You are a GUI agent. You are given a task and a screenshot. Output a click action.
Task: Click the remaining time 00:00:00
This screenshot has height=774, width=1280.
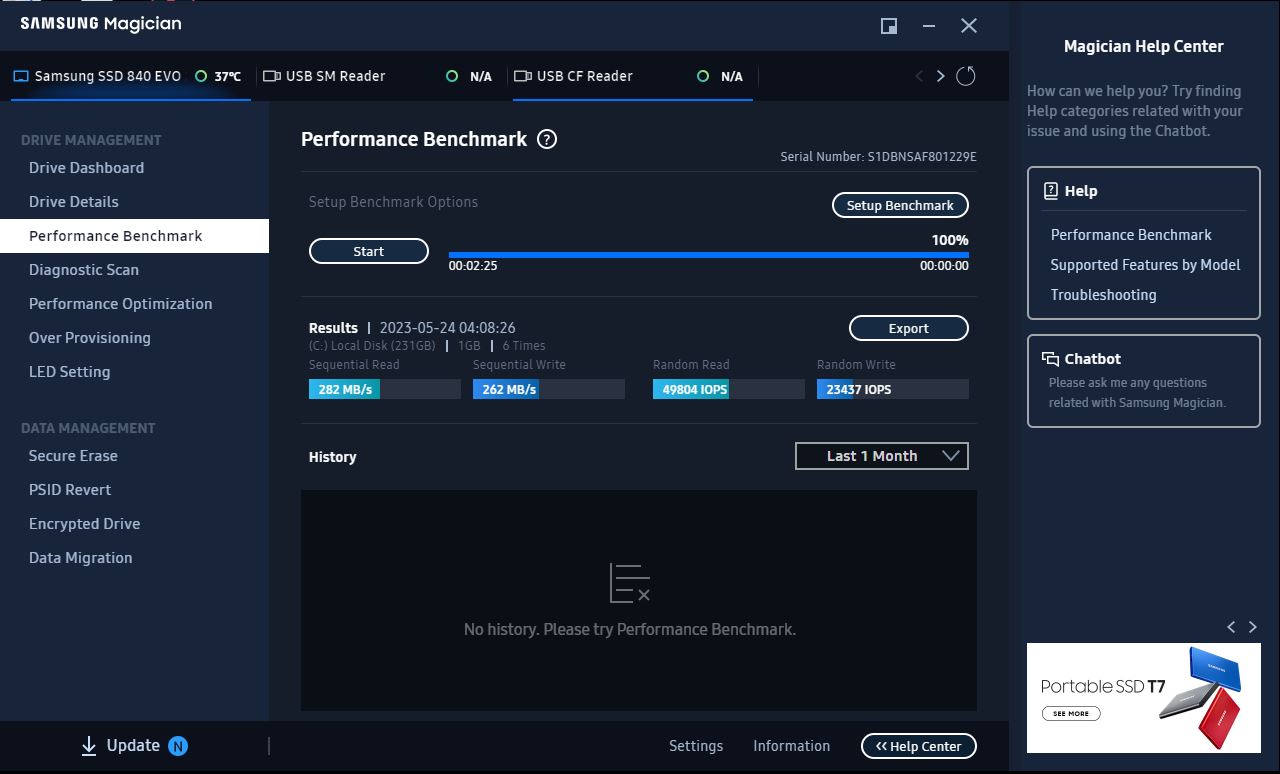tap(944, 266)
